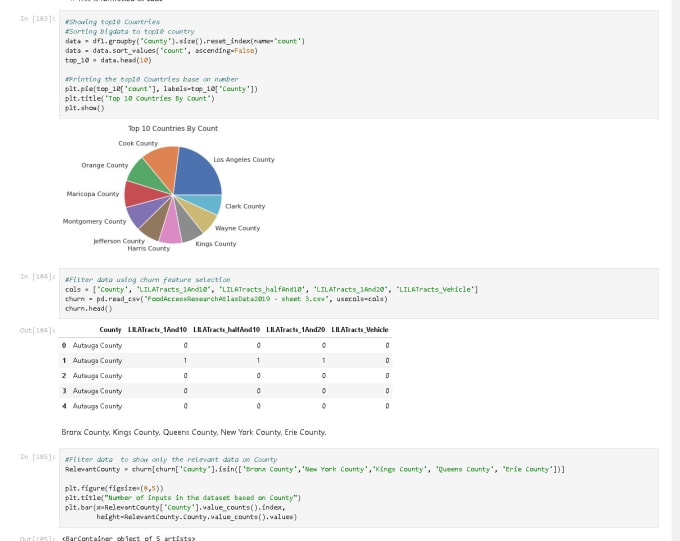Click the blue Los Angeles County pie slice
The height and width of the screenshot is (541, 680).
tap(197, 169)
